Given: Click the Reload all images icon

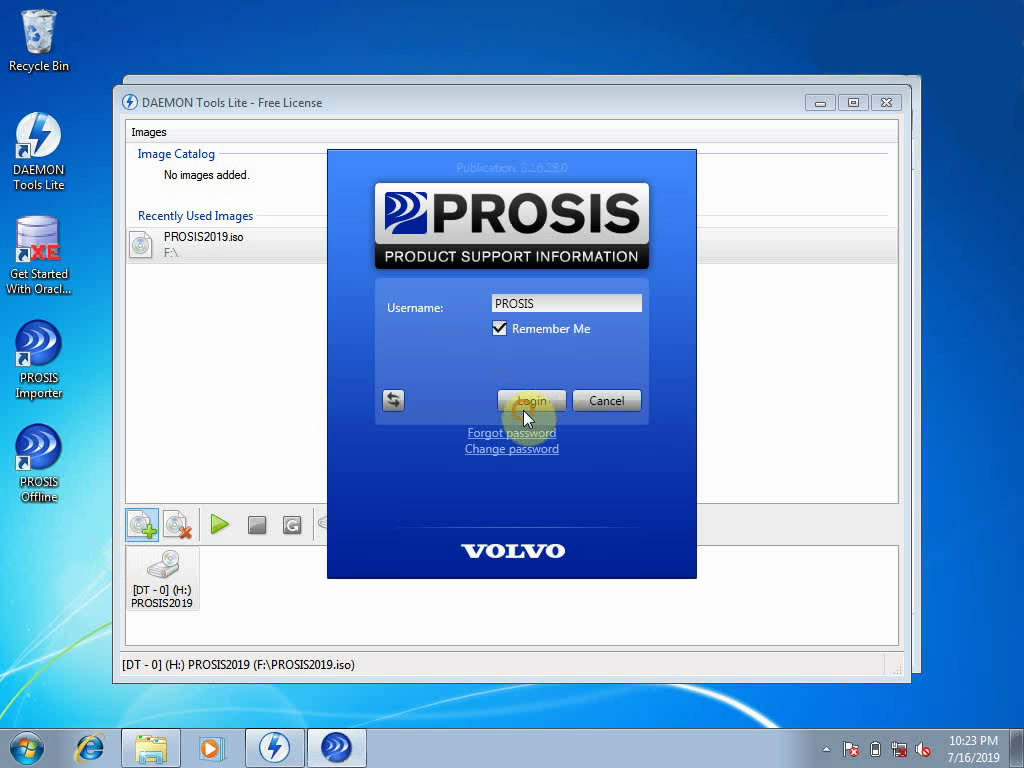Looking at the screenshot, I should (292, 525).
